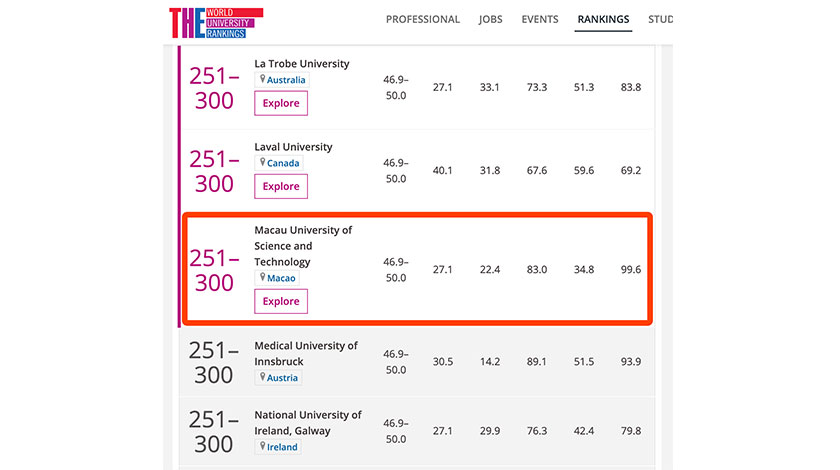Click the location pin icon beside Ireland
840x470 pixels.
[x=262, y=447]
